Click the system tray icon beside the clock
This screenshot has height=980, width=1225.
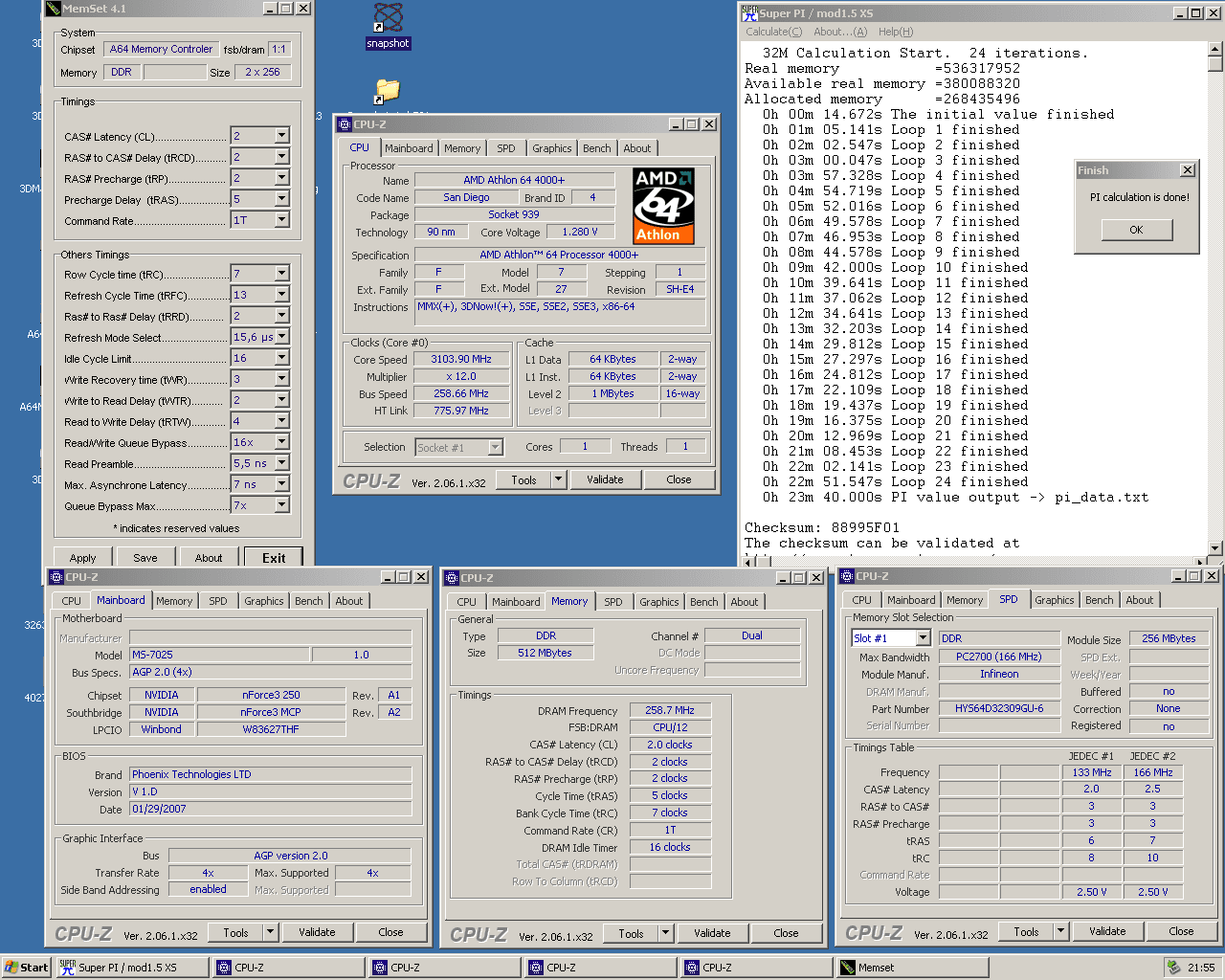tap(1174, 968)
